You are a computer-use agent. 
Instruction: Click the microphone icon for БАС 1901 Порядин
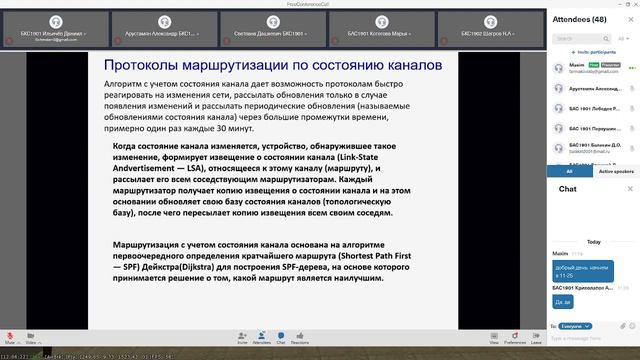point(632,128)
